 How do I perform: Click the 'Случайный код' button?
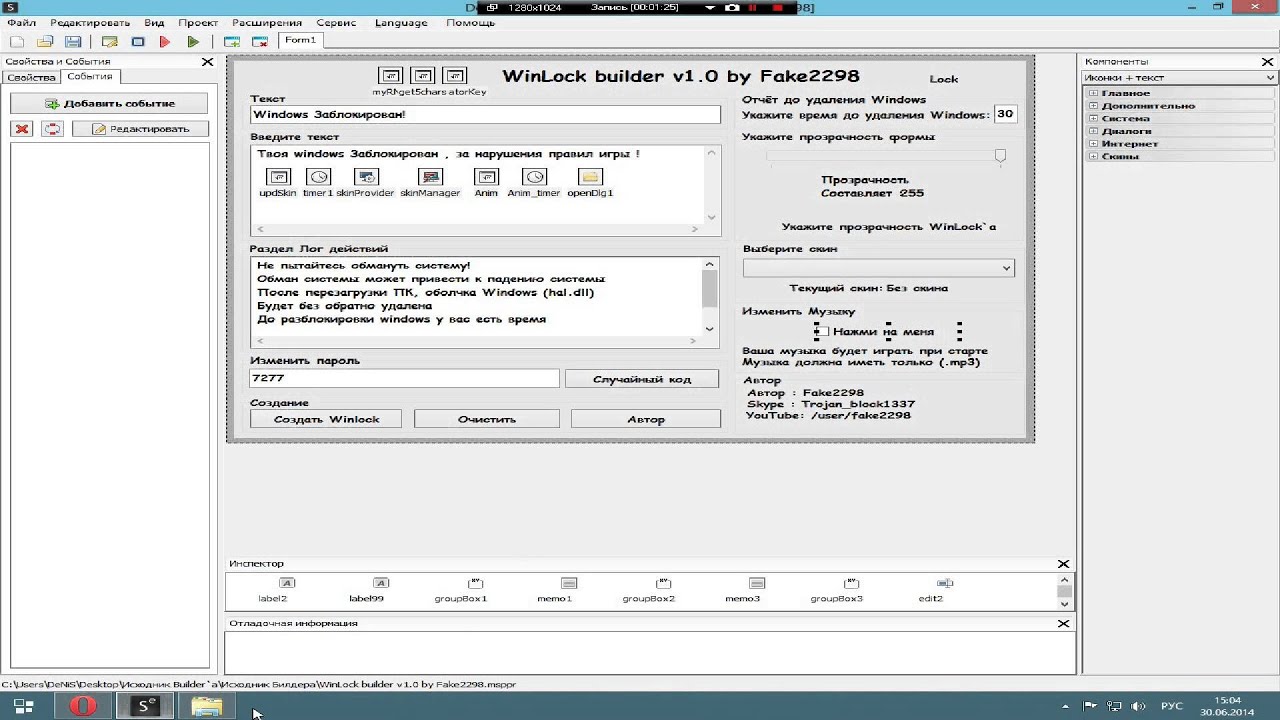642,379
